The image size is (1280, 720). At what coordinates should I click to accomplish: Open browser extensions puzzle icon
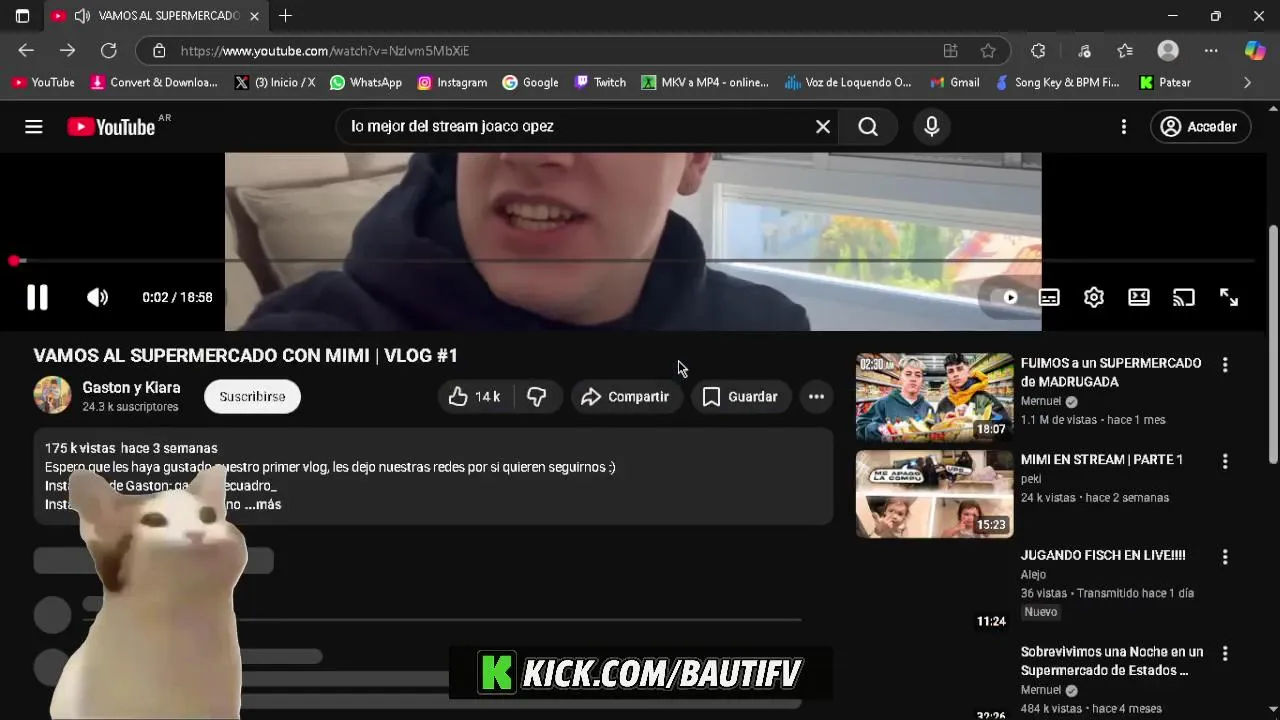[x=1038, y=51]
